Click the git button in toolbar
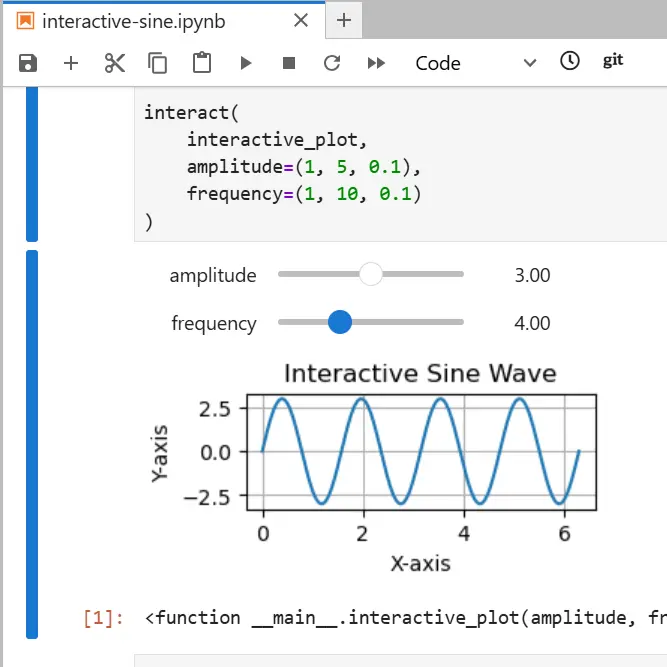This screenshot has width=667, height=667. [613, 61]
